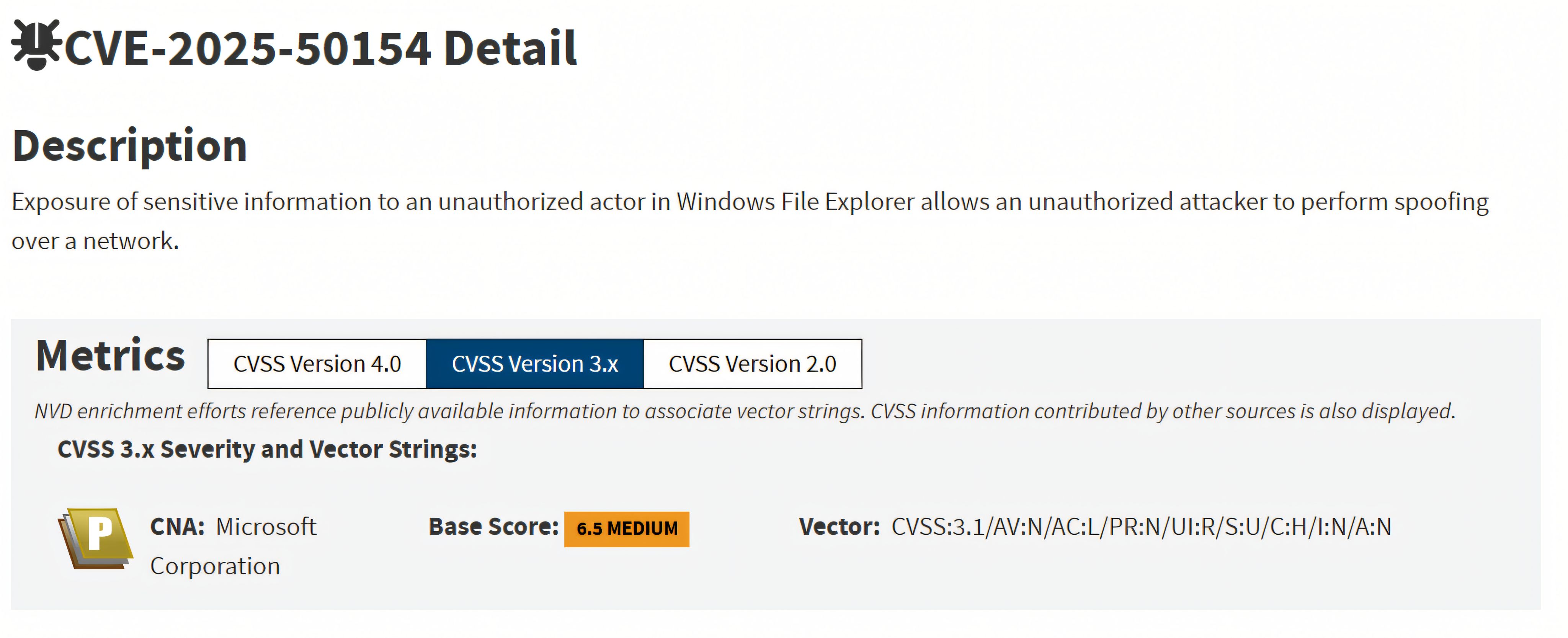
Task: Open the CVSS Version 2.0 tab
Action: (x=752, y=364)
